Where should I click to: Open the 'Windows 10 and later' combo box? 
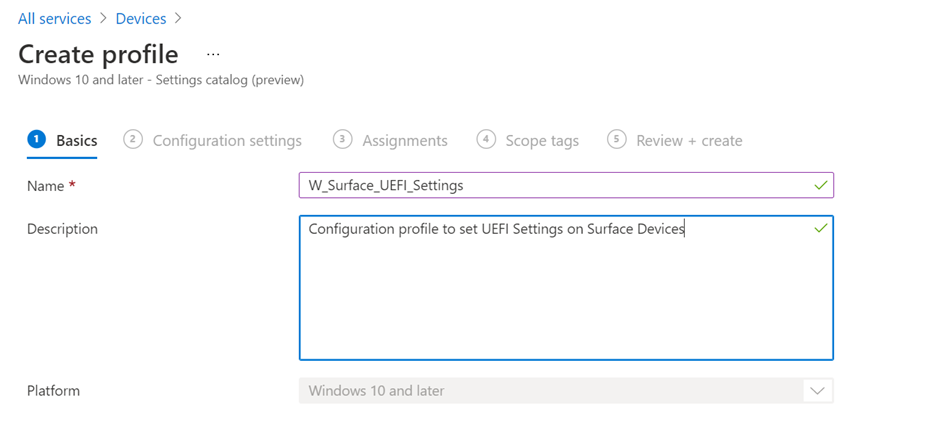click(550, 390)
